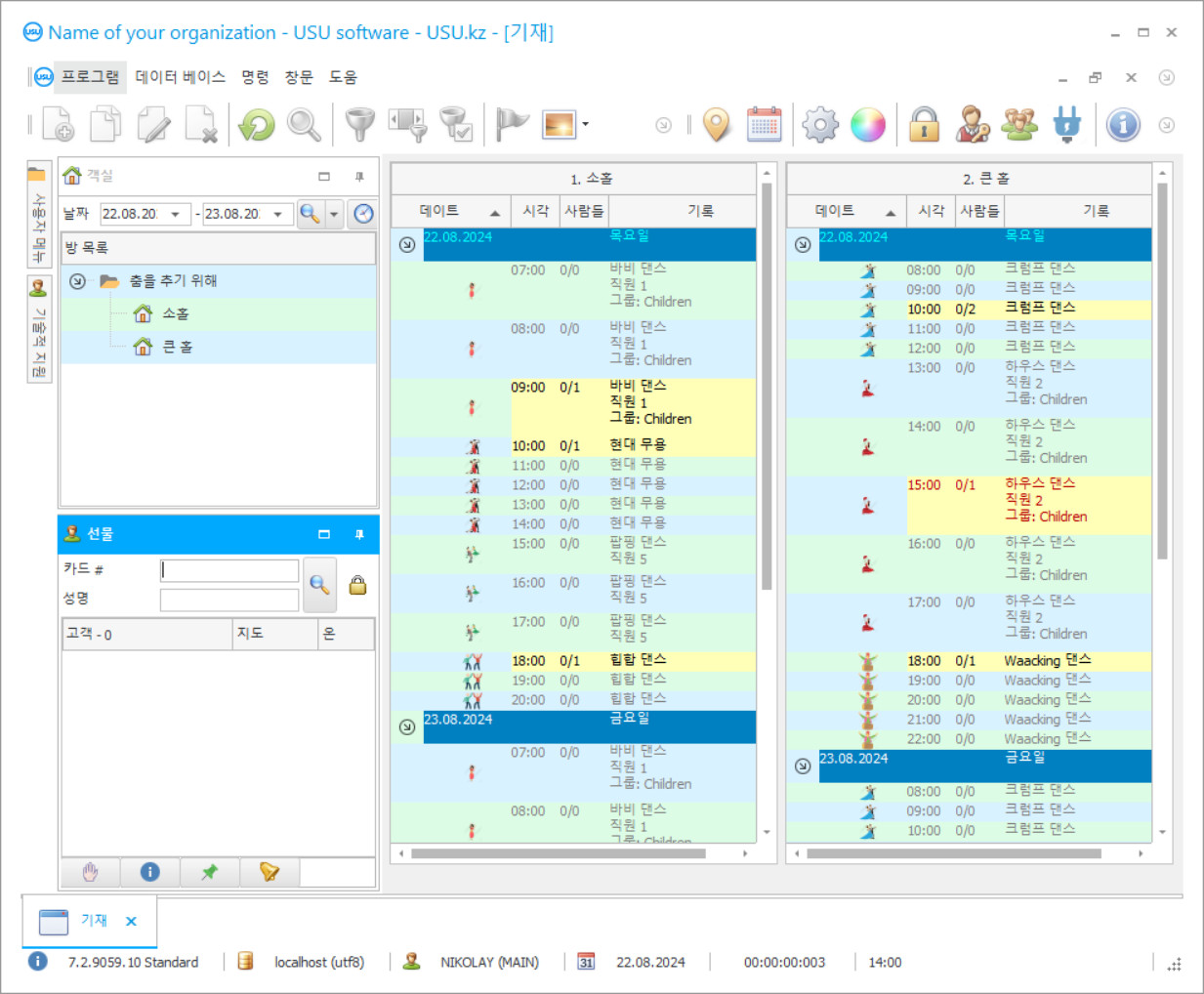Toggle pin on the 선물 panel header
The width and height of the screenshot is (1204, 994).
(359, 534)
